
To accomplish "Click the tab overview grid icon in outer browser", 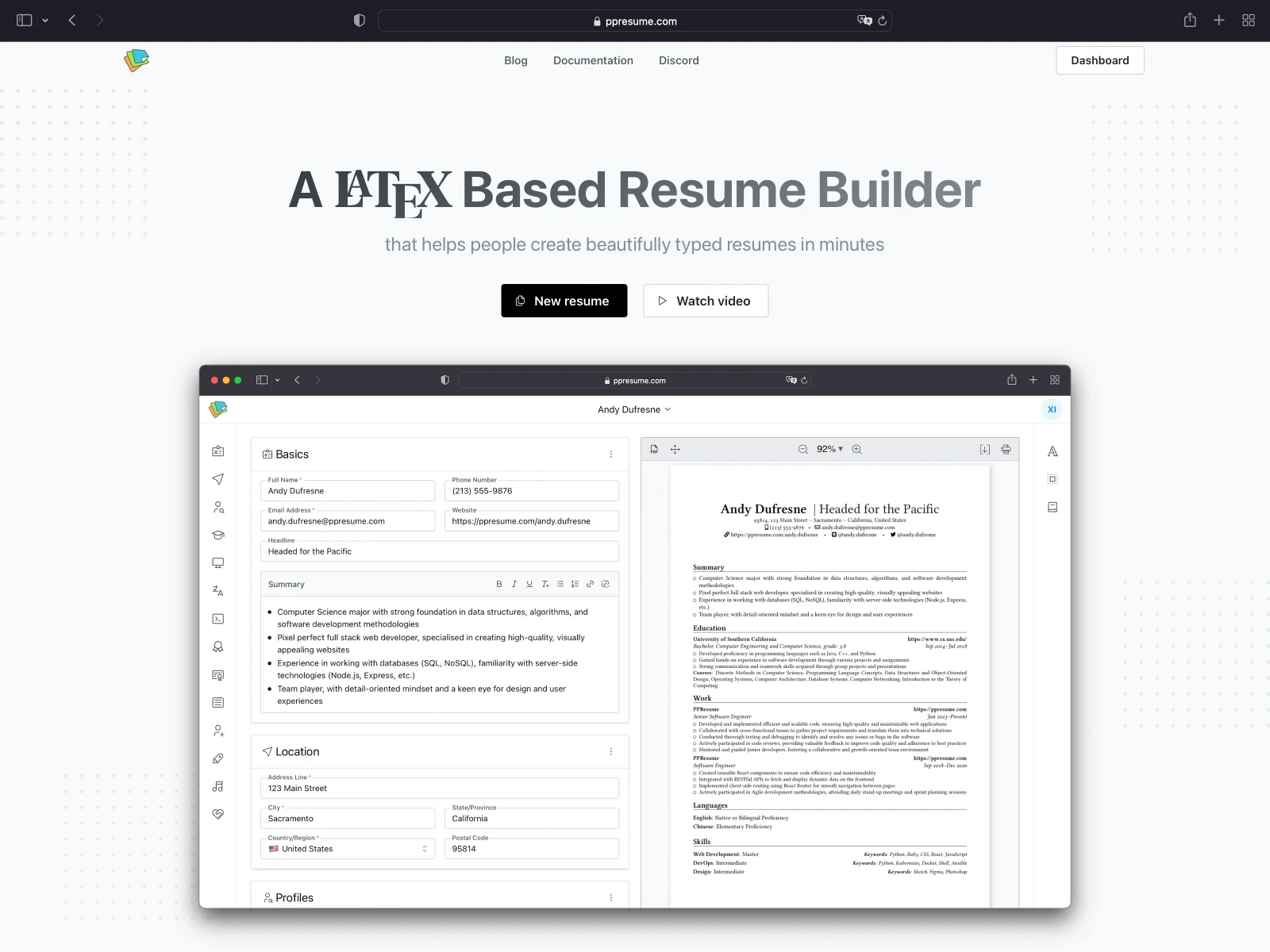I will 1249,21.
